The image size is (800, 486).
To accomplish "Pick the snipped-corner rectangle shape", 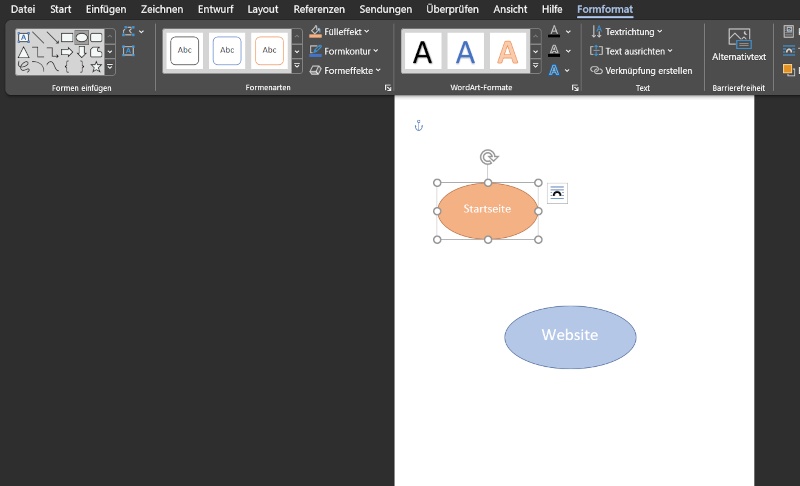I will (96, 52).
